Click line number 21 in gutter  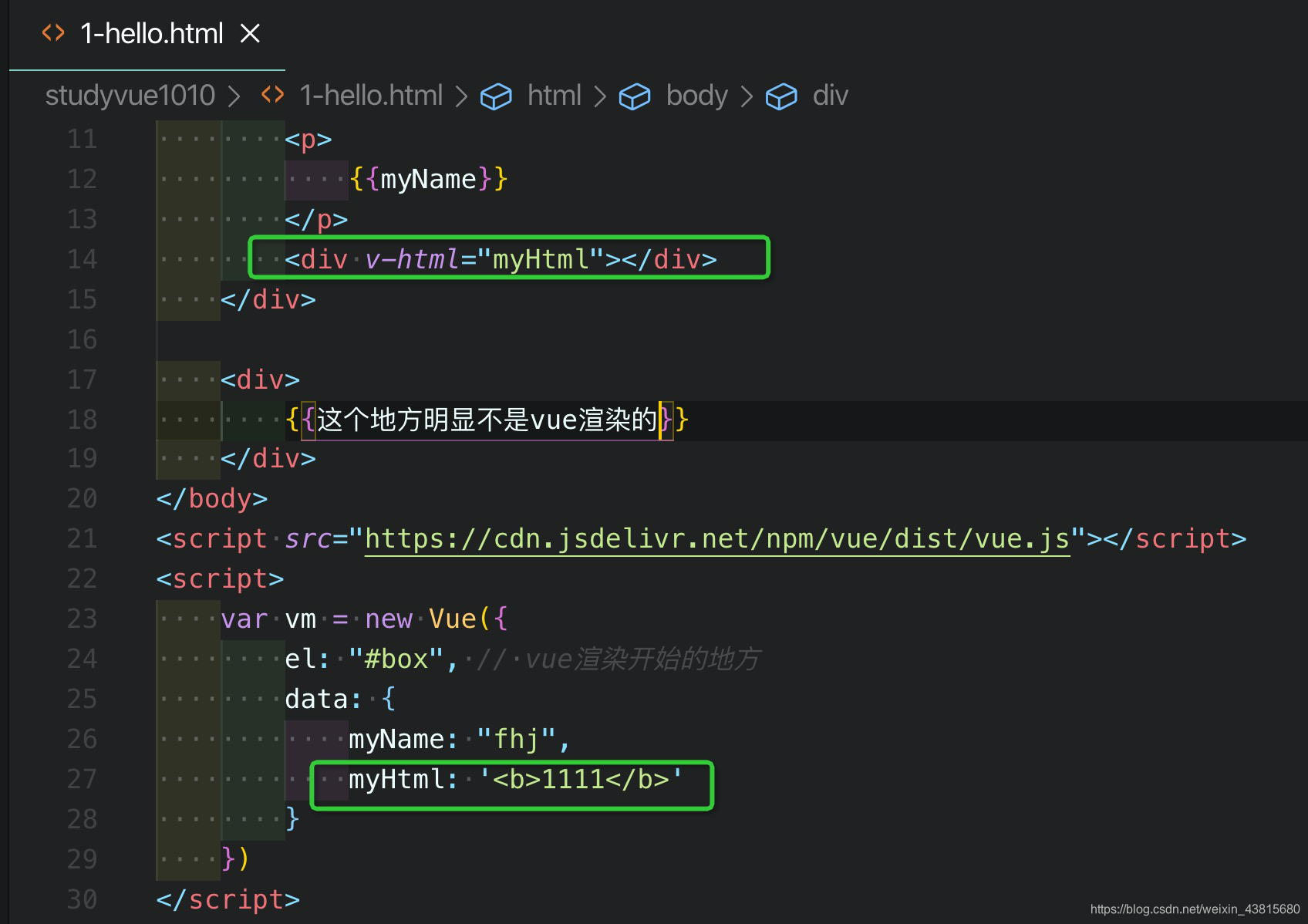pyautogui.click(x=82, y=538)
